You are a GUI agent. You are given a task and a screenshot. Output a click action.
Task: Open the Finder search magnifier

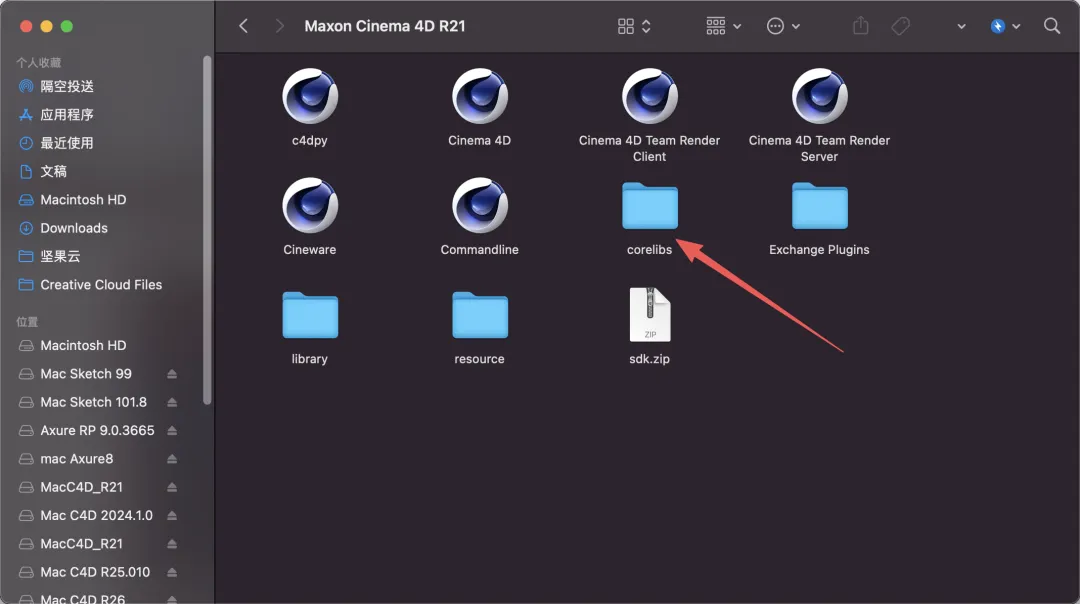coord(1052,26)
